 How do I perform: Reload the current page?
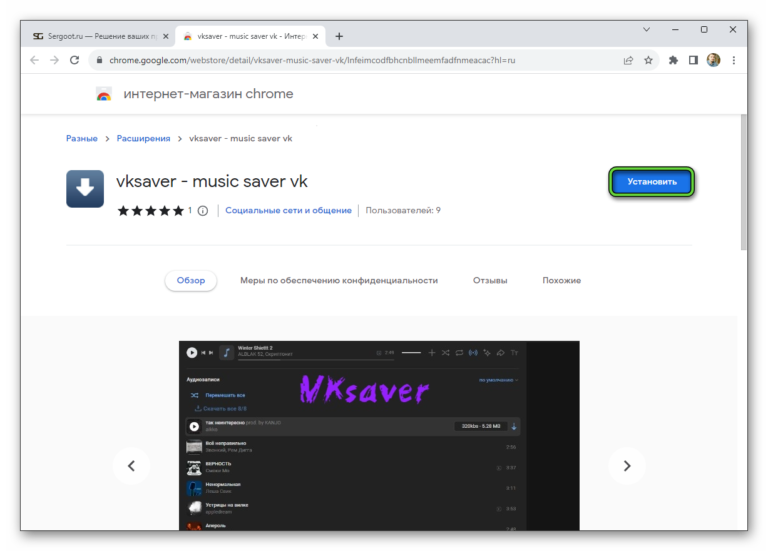74,60
